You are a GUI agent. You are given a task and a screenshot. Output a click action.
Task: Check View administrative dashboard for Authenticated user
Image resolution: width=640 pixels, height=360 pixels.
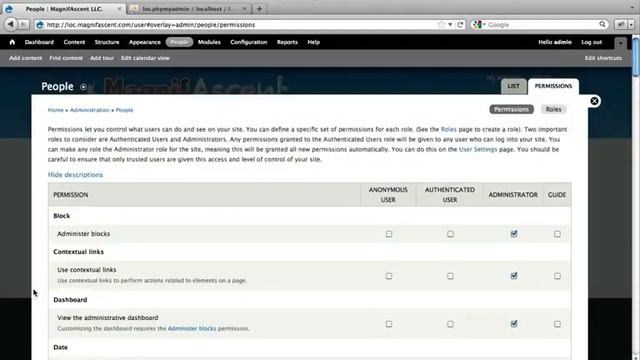(450, 324)
